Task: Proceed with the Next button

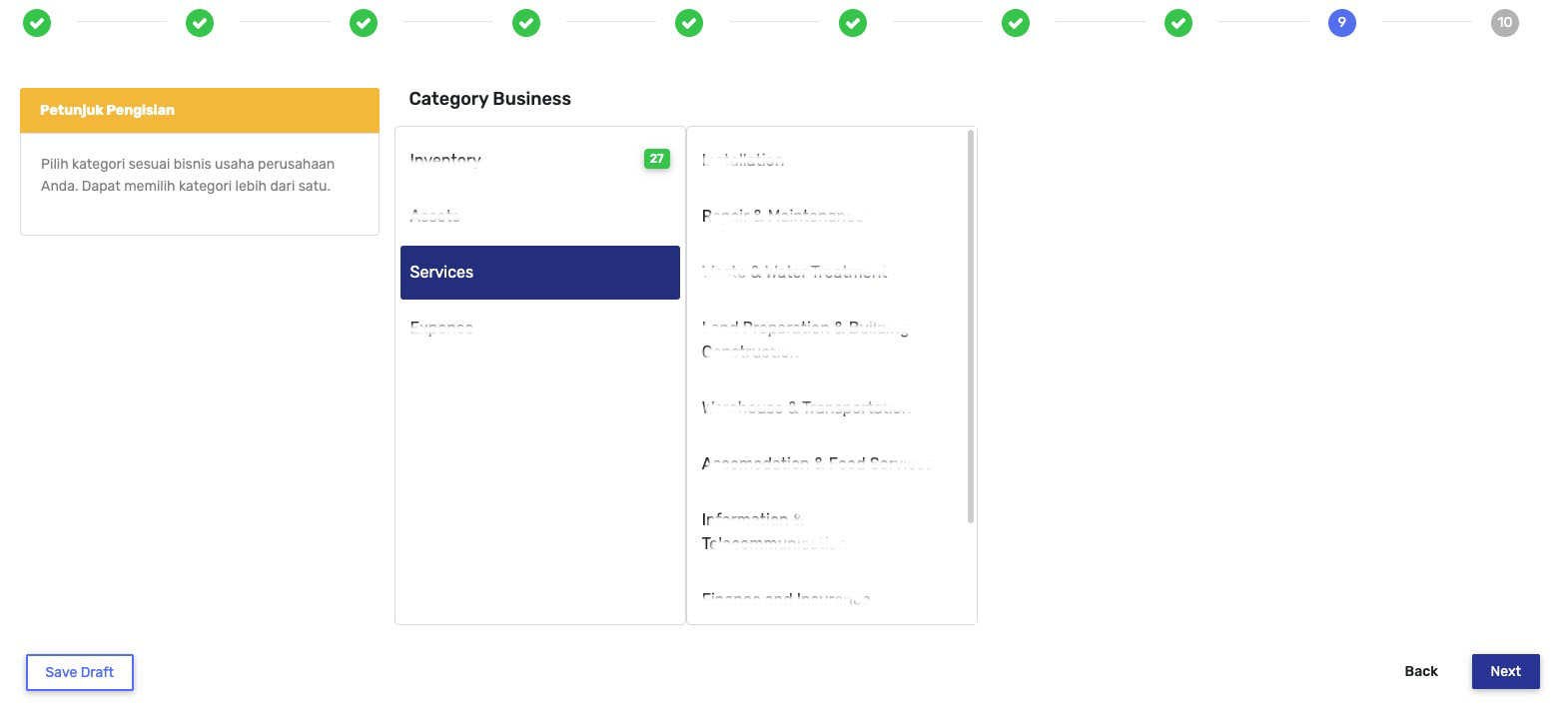Action: coord(1506,671)
